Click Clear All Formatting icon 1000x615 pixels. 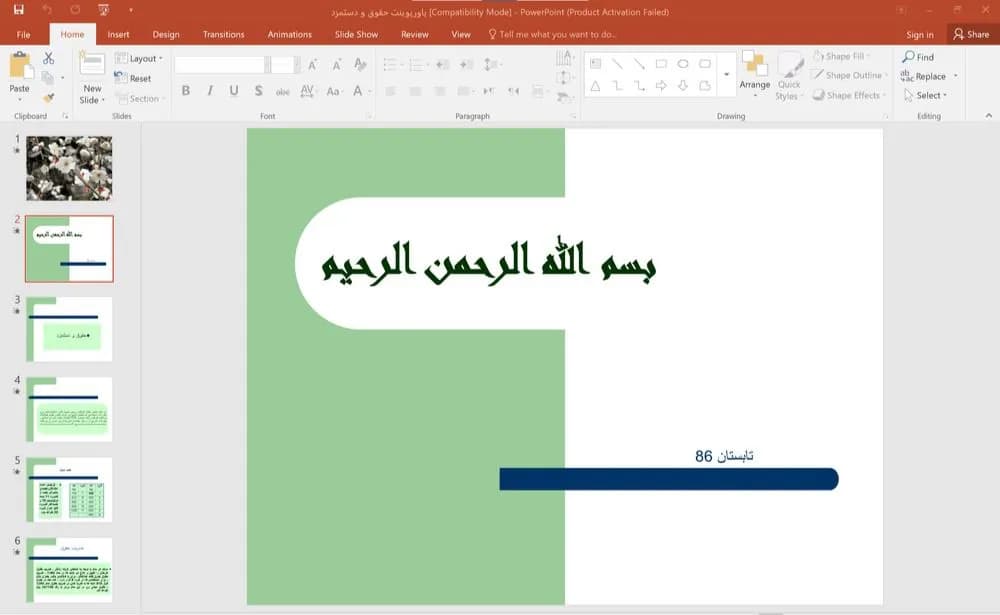360,64
